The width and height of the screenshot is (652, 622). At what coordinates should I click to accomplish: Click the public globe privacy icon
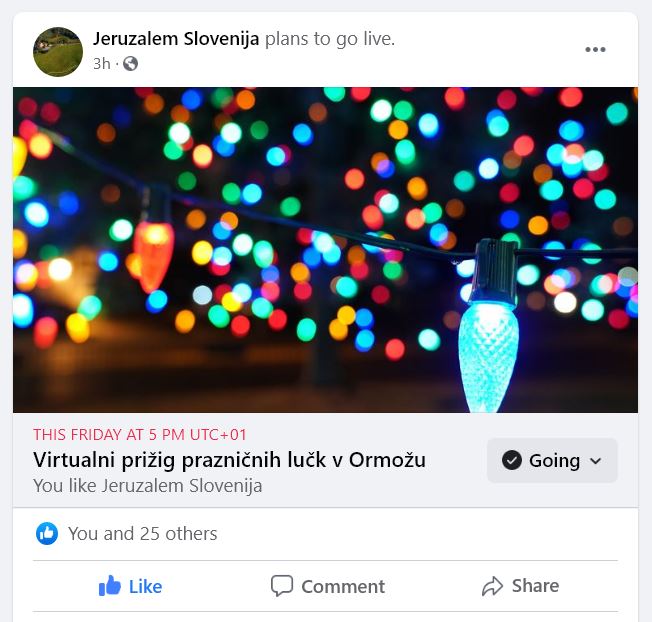(130, 64)
